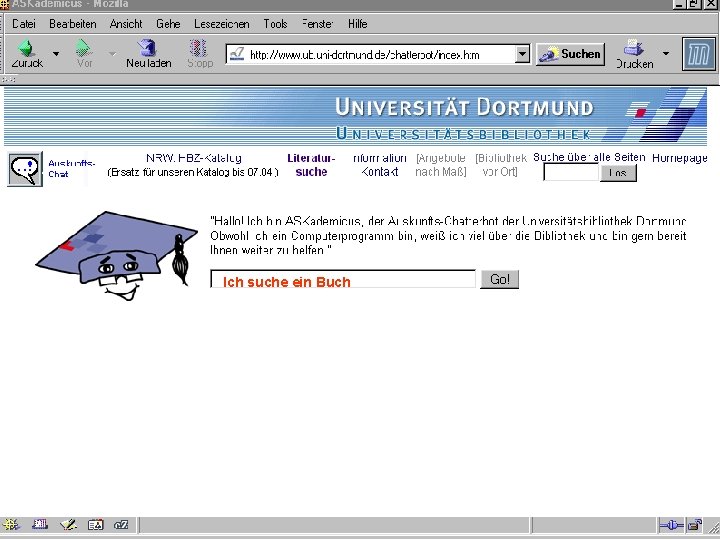Open the Drucken options dropdown arrow
Screen dimensions: 720x540
coord(666,53)
